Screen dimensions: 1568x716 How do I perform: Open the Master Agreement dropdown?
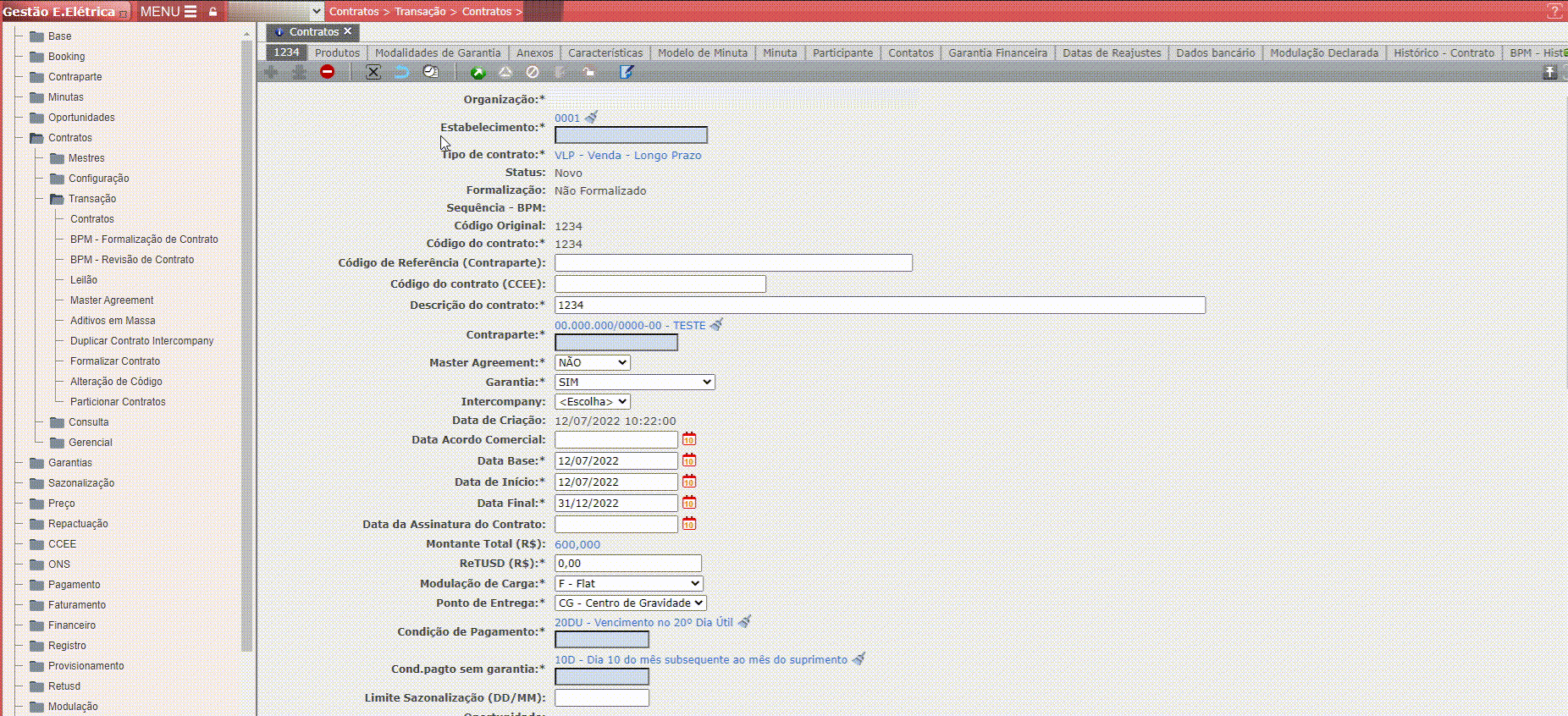click(592, 362)
